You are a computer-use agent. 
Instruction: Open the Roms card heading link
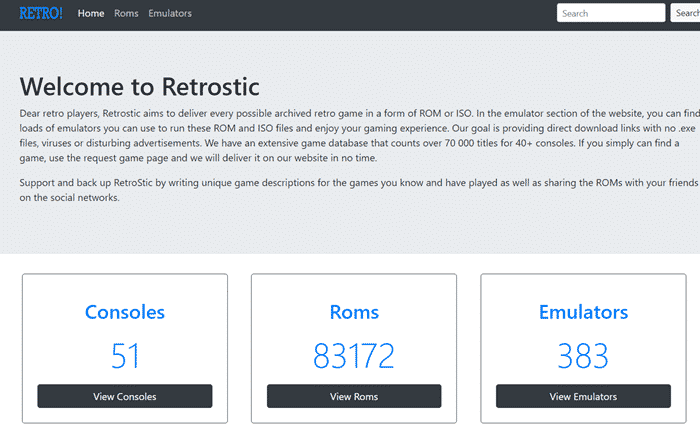tap(354, 312)
